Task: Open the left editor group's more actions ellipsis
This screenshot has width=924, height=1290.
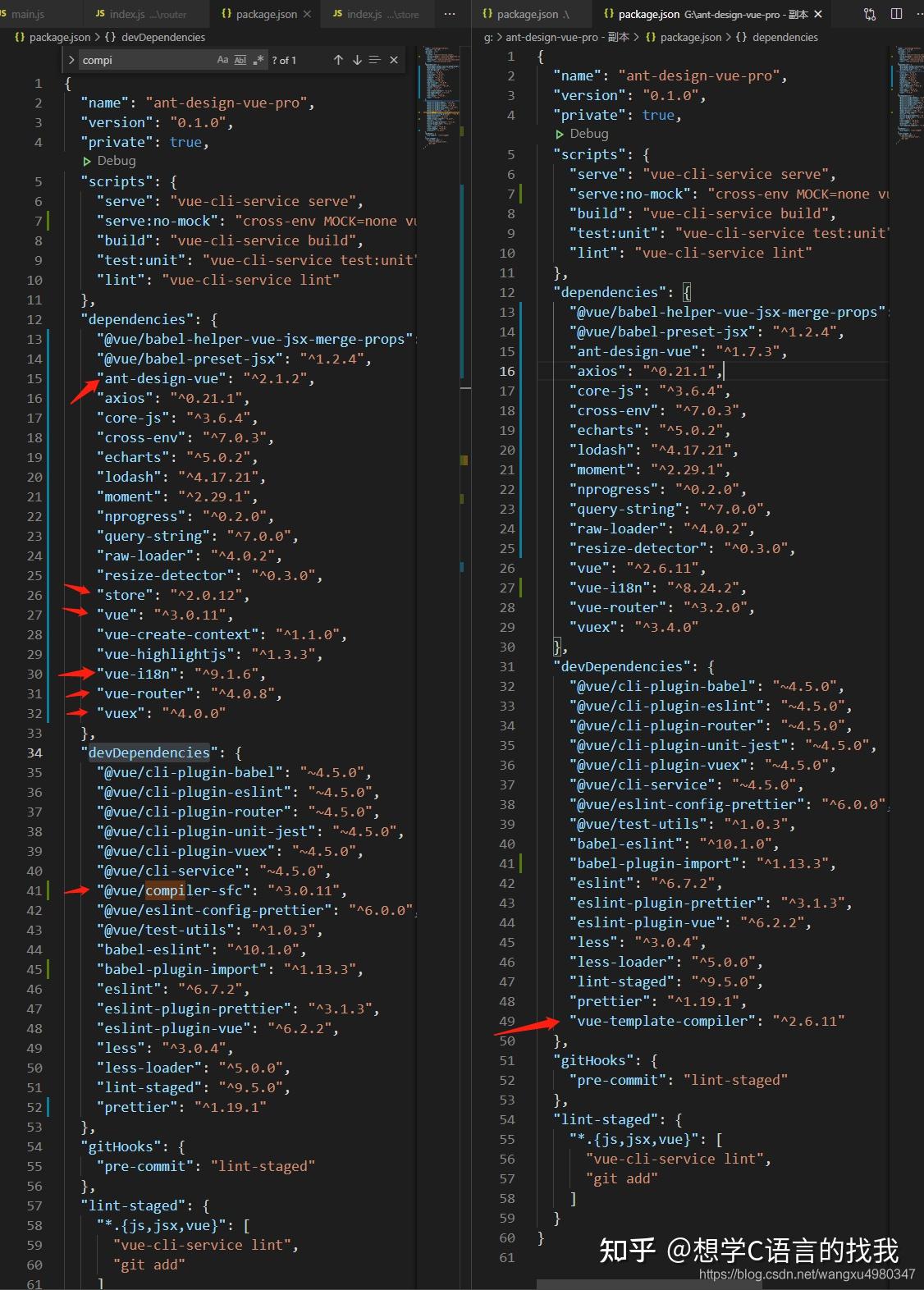Action: pos(450,14)
